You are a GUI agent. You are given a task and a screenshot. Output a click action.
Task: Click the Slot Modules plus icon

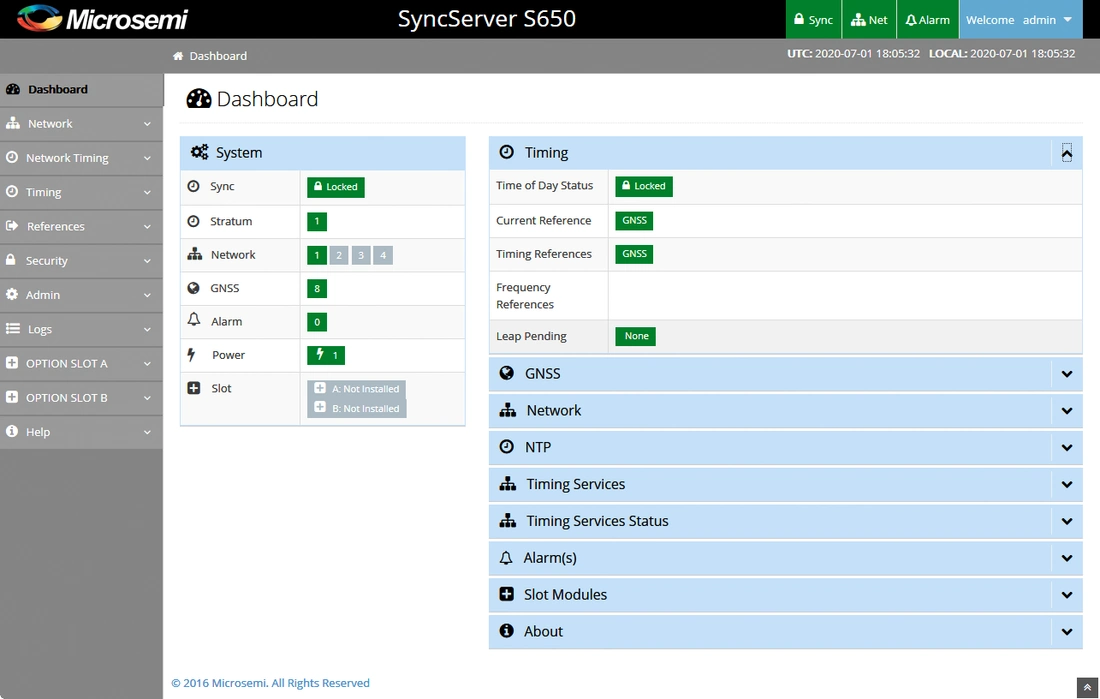click(507, 594)
